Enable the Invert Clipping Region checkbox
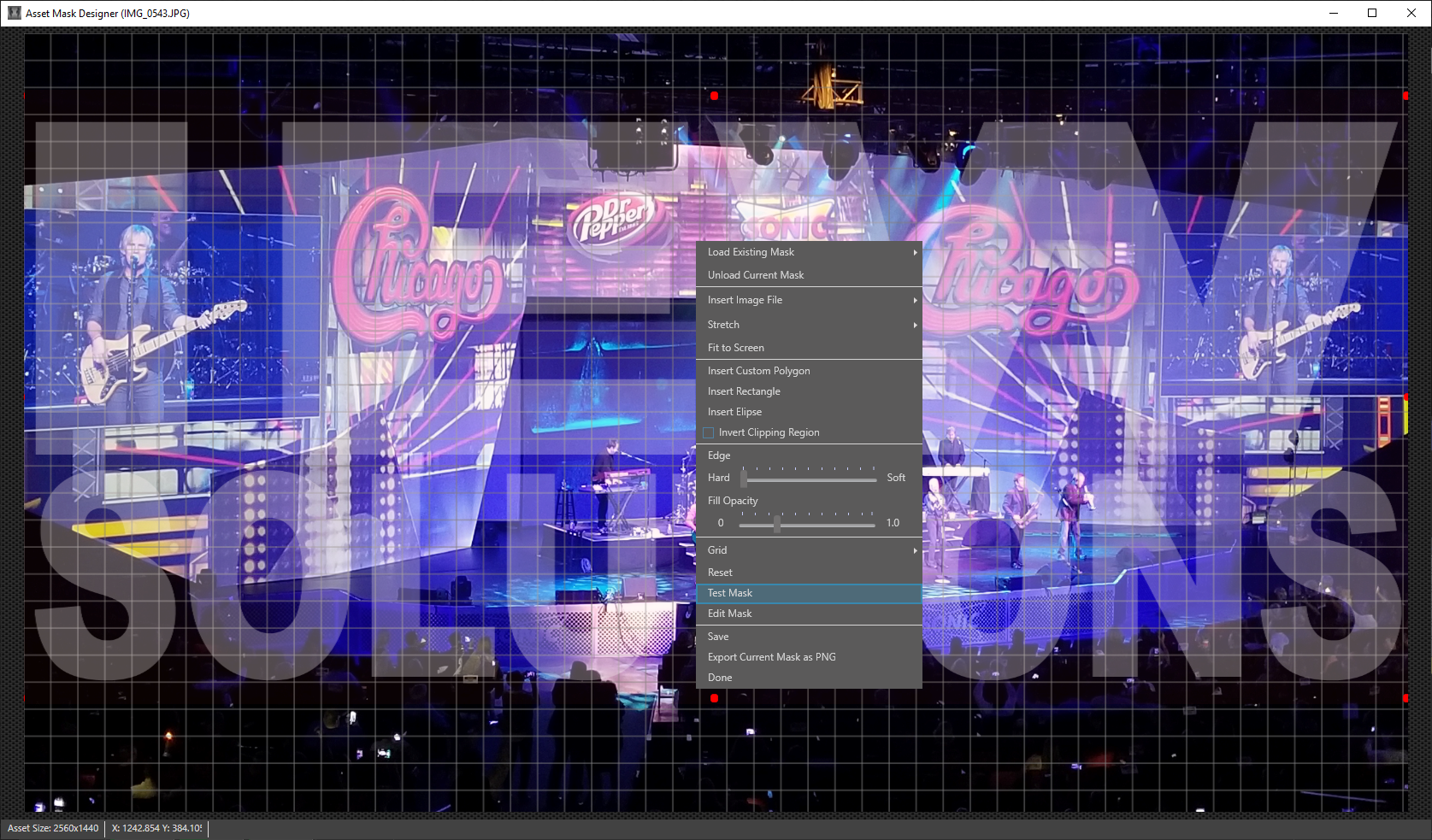 (709, 433)
